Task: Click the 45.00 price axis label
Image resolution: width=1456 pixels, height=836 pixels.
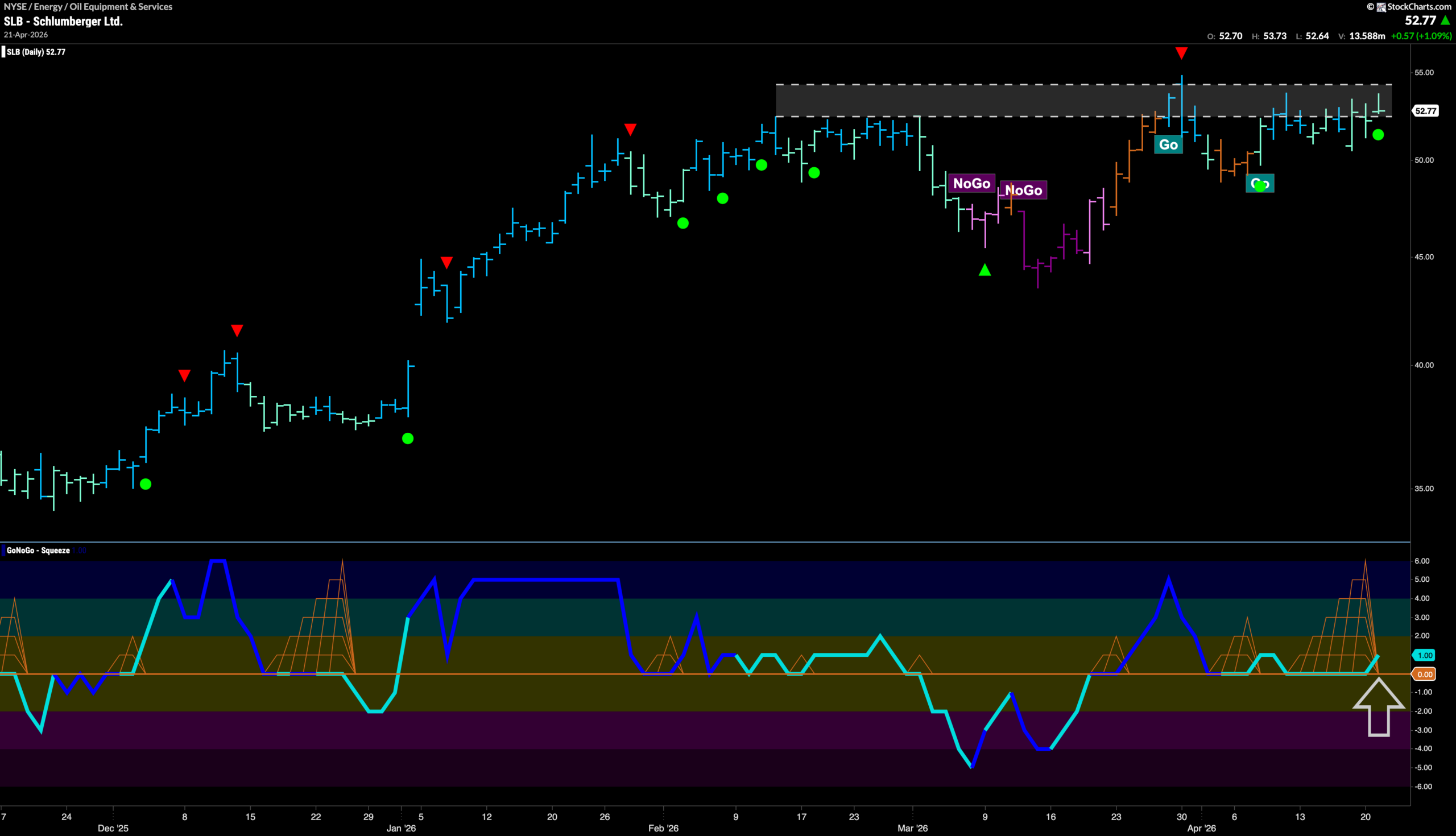Action: 1424,257
